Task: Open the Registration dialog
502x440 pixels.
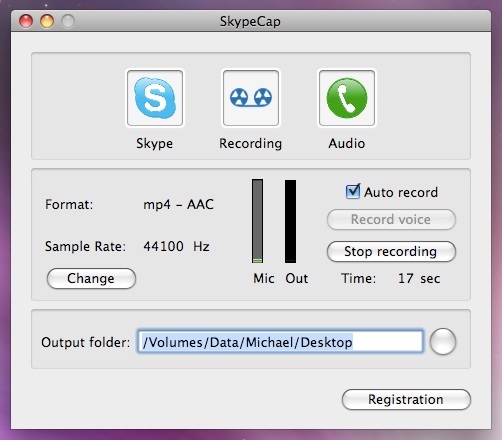Action: pyautogui.click(x=406, y=399)
